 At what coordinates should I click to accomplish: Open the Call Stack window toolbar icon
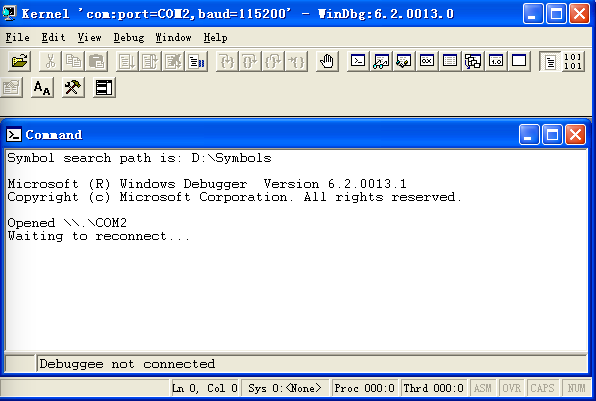[473, 61]
